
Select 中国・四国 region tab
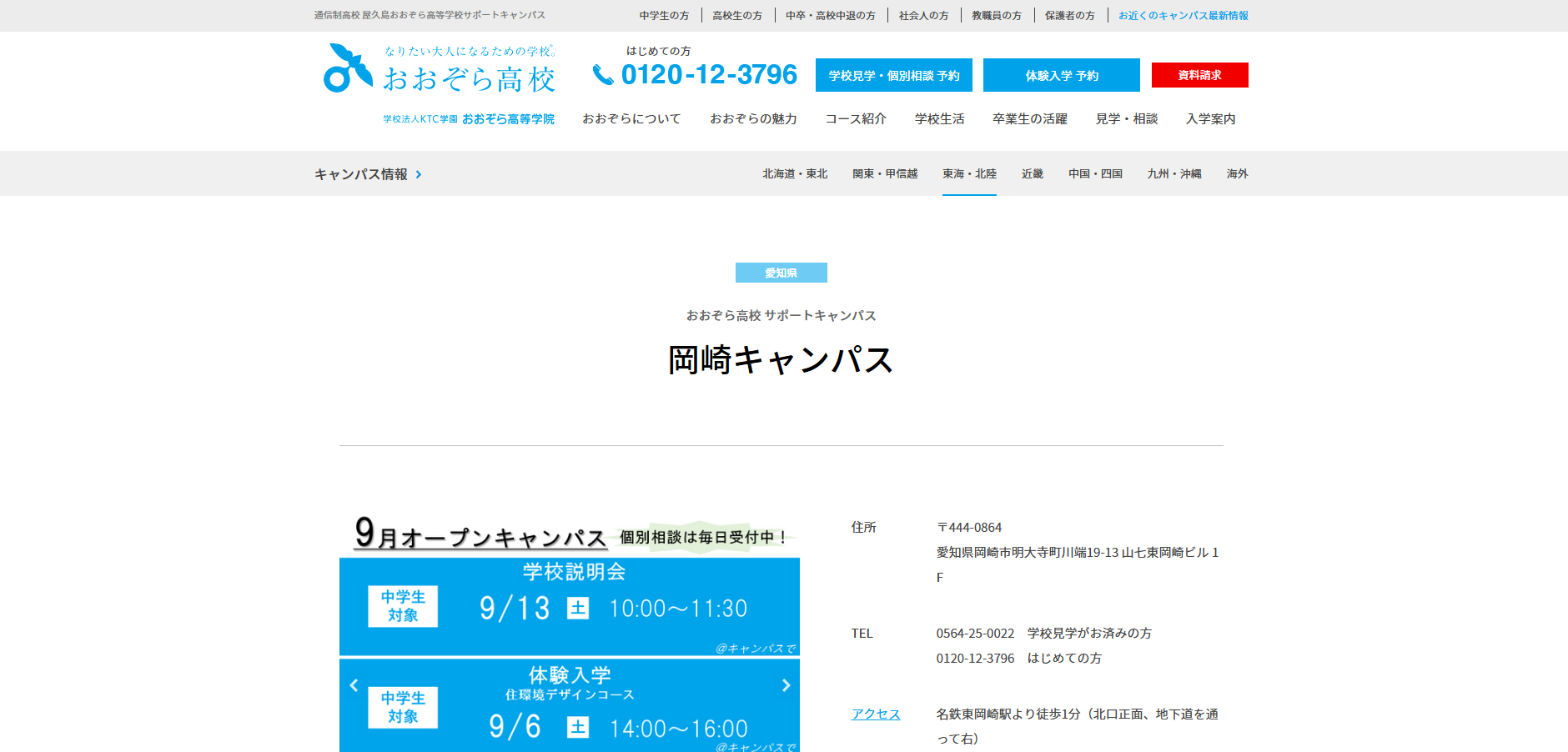(x=1095, y=173)
